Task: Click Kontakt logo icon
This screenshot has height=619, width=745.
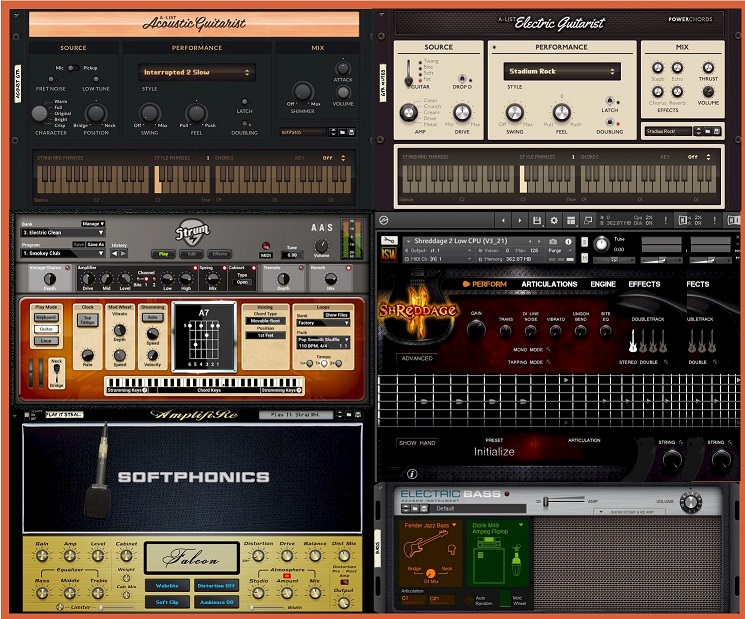Action: 384,220
